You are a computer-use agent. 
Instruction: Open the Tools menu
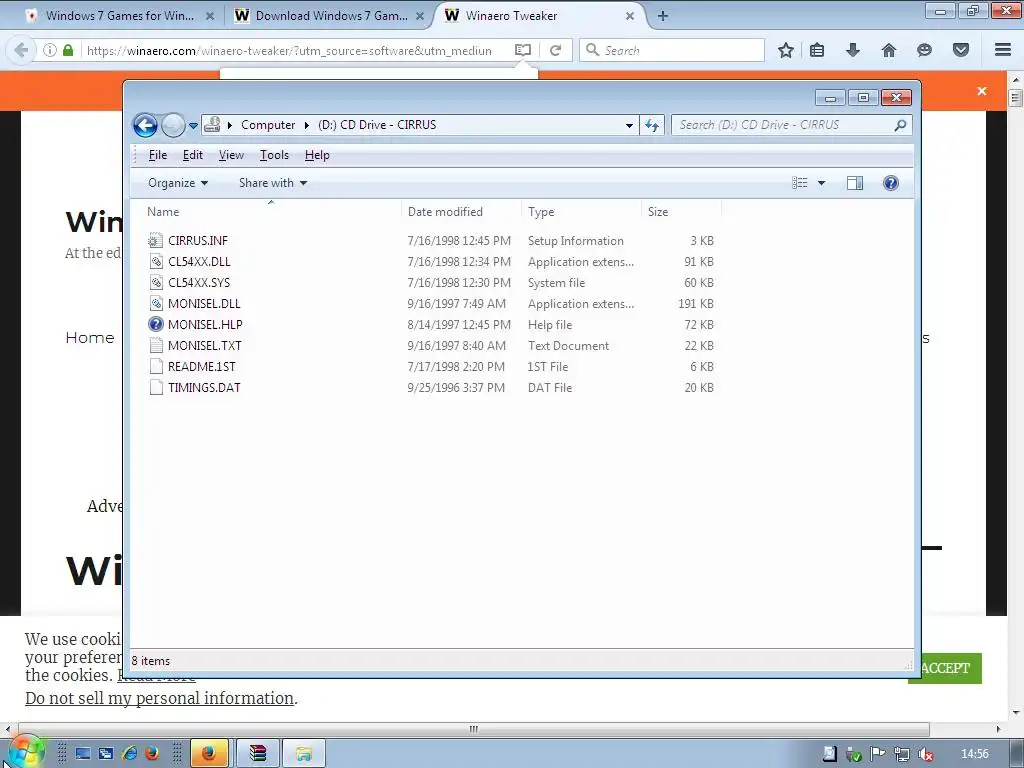274,155
